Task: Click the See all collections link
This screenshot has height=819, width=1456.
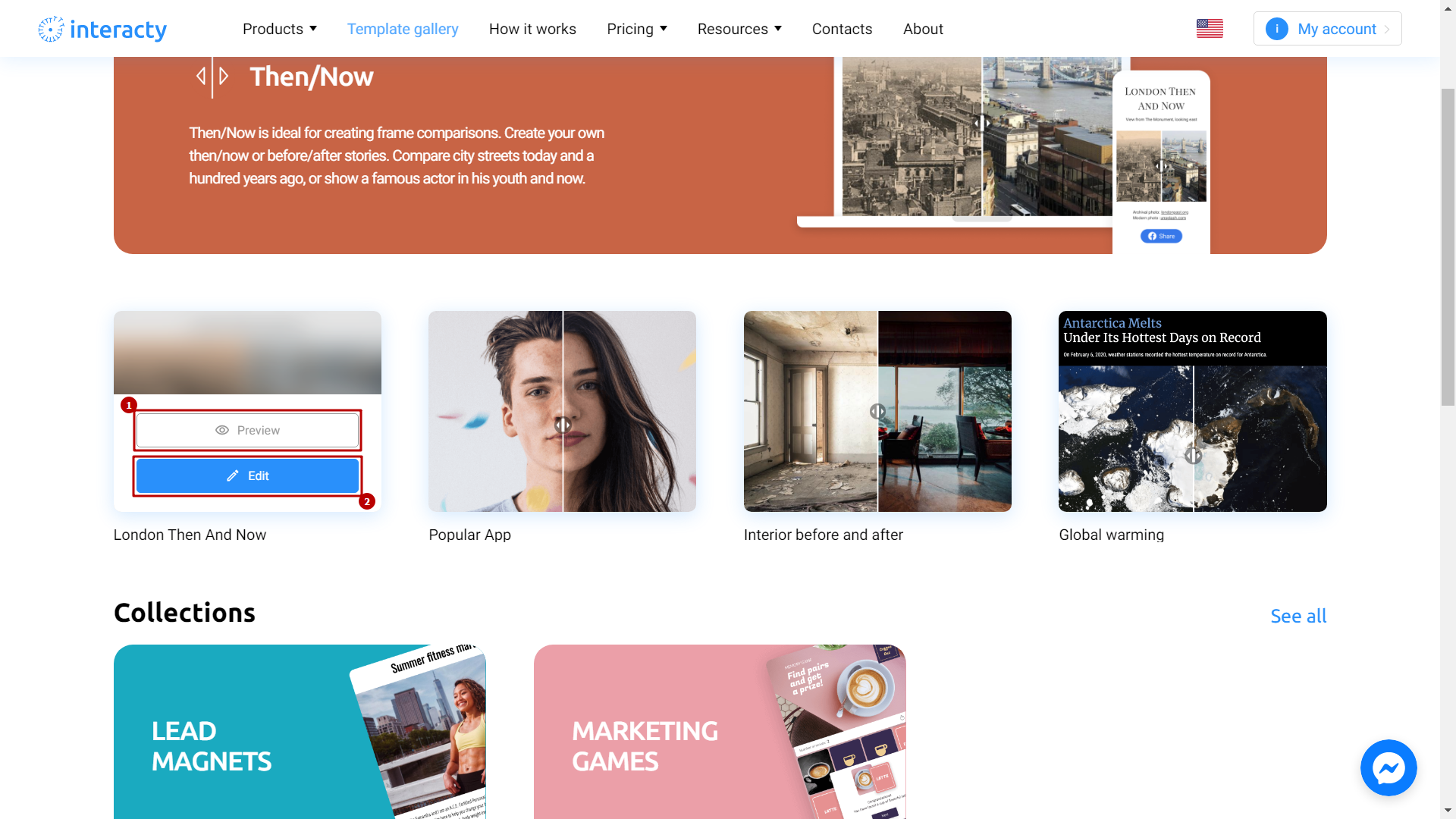Action: pyautogui.click(x=1298, y=616)
